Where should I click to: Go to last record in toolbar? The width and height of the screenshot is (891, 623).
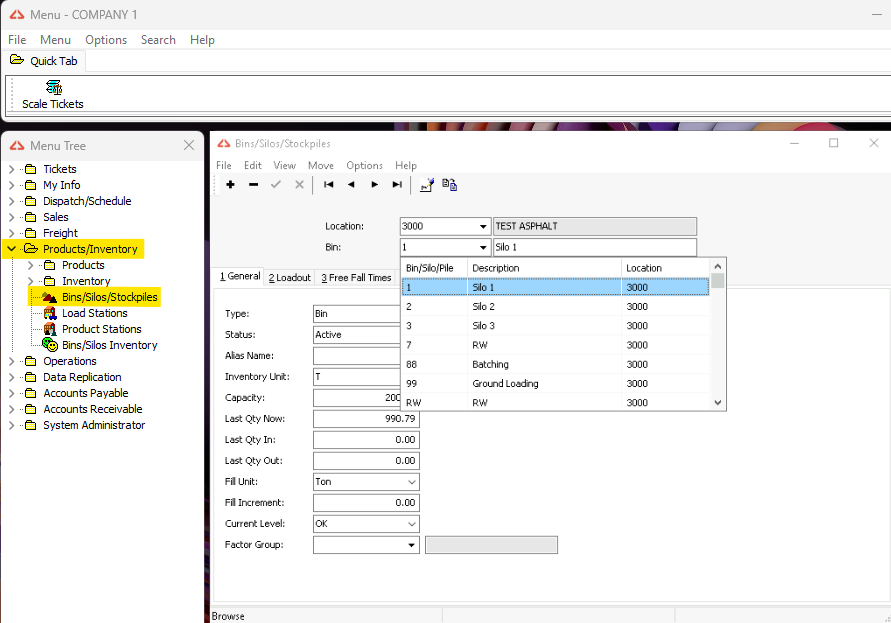click(x=397, y=184)
